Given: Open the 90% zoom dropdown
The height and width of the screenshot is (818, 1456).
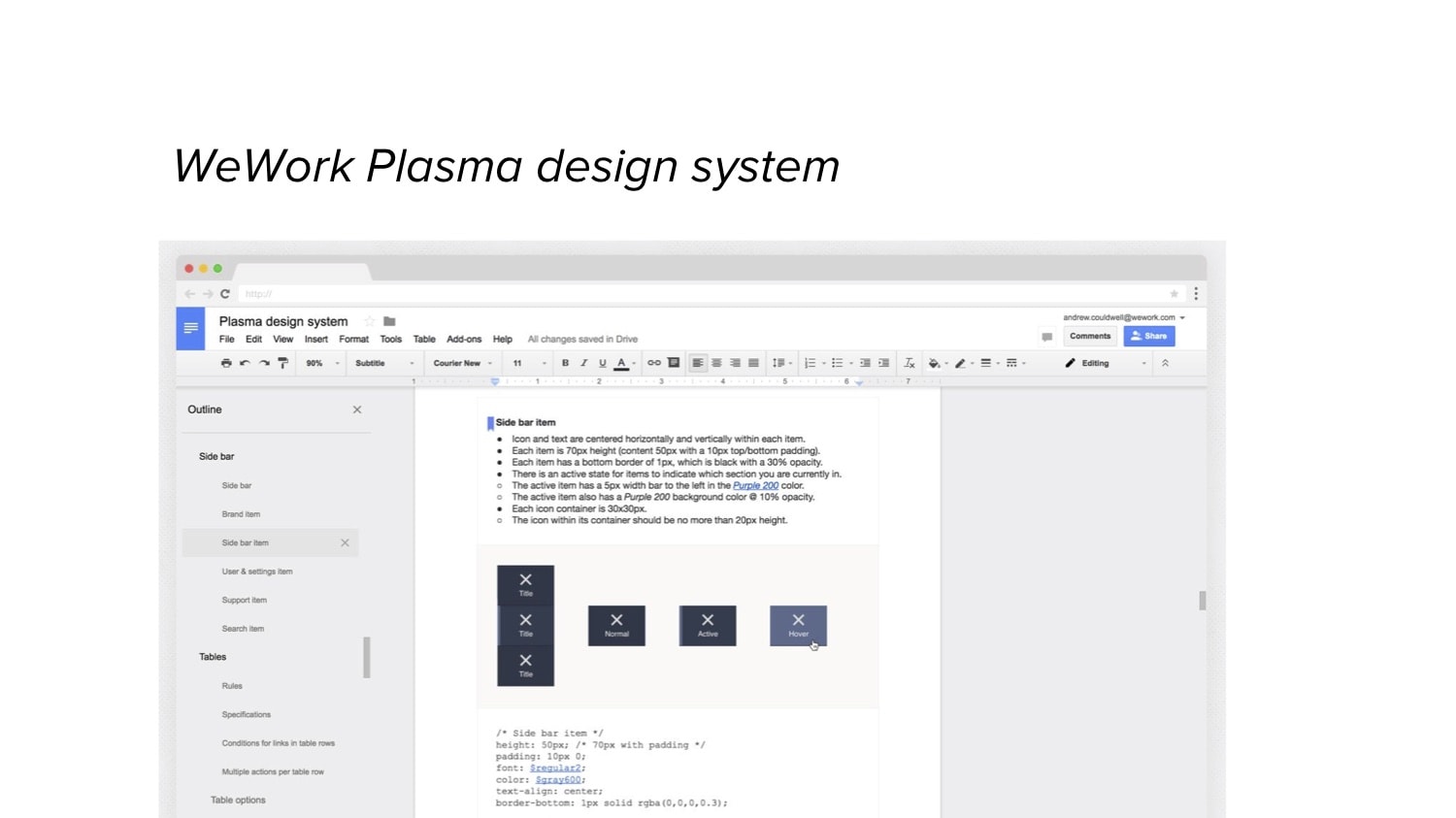Looking at the screenshot, I should 323,363.
